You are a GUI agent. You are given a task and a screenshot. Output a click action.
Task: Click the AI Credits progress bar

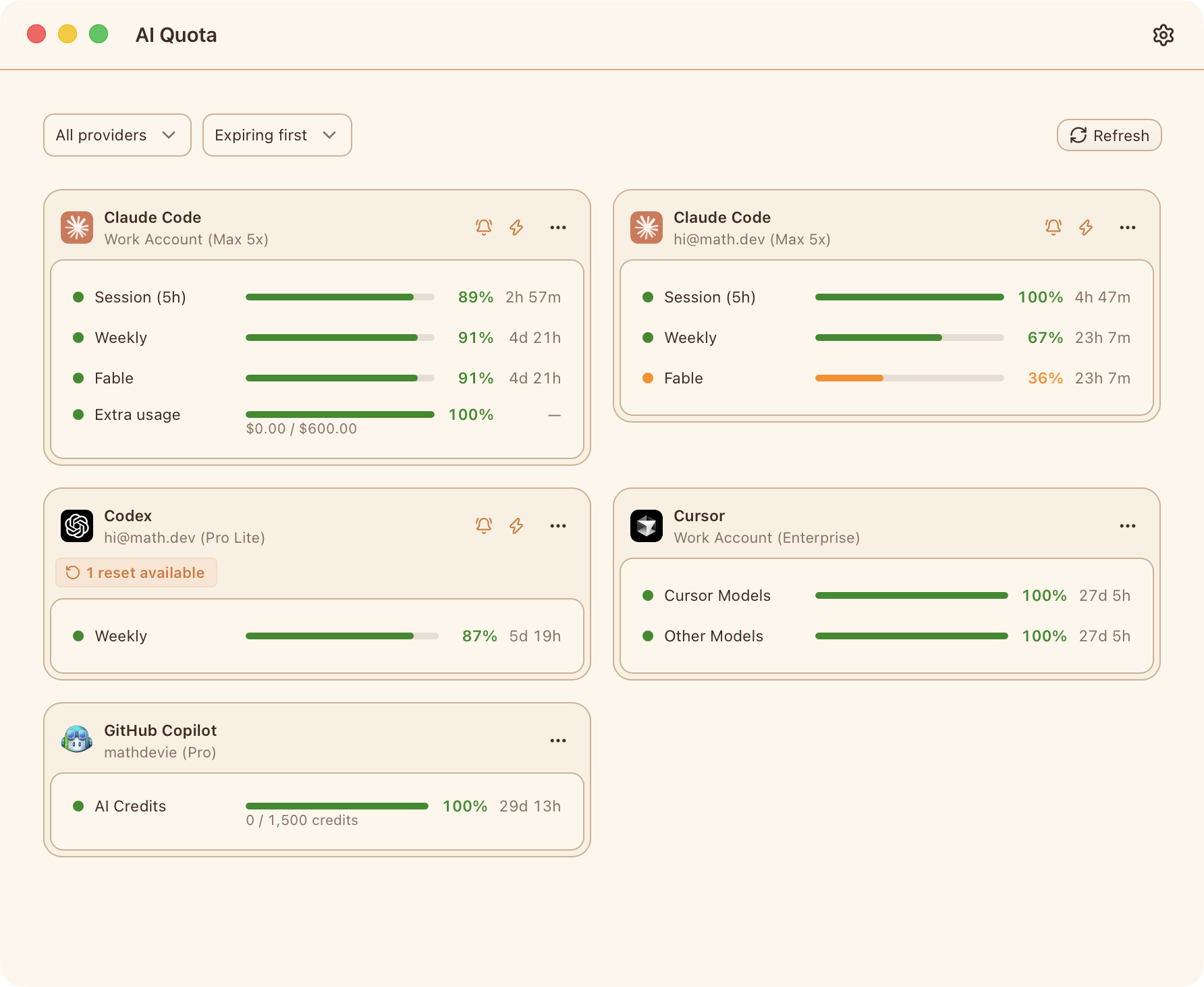pyautogui.click(x=337, y=806)
